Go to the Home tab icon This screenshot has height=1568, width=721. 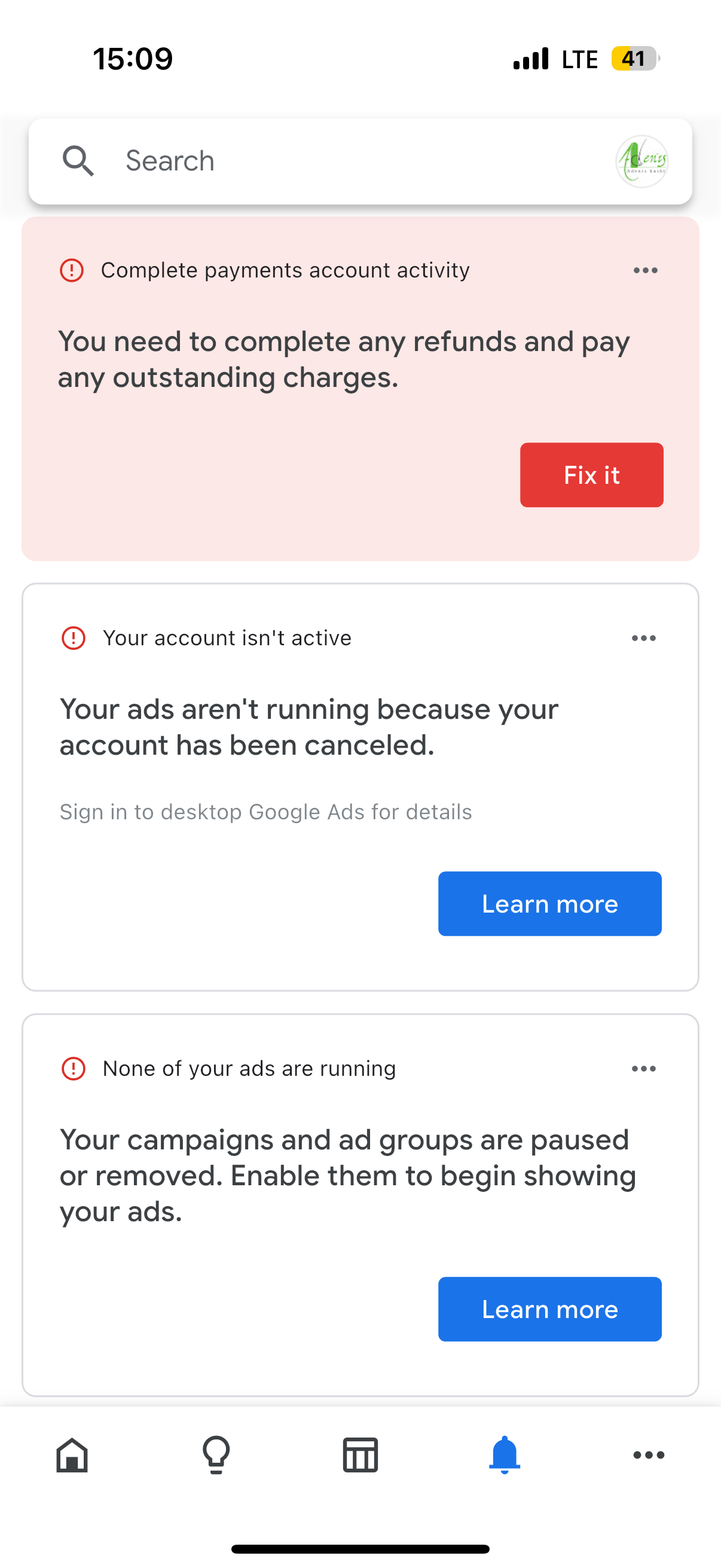pos(72,1455)
